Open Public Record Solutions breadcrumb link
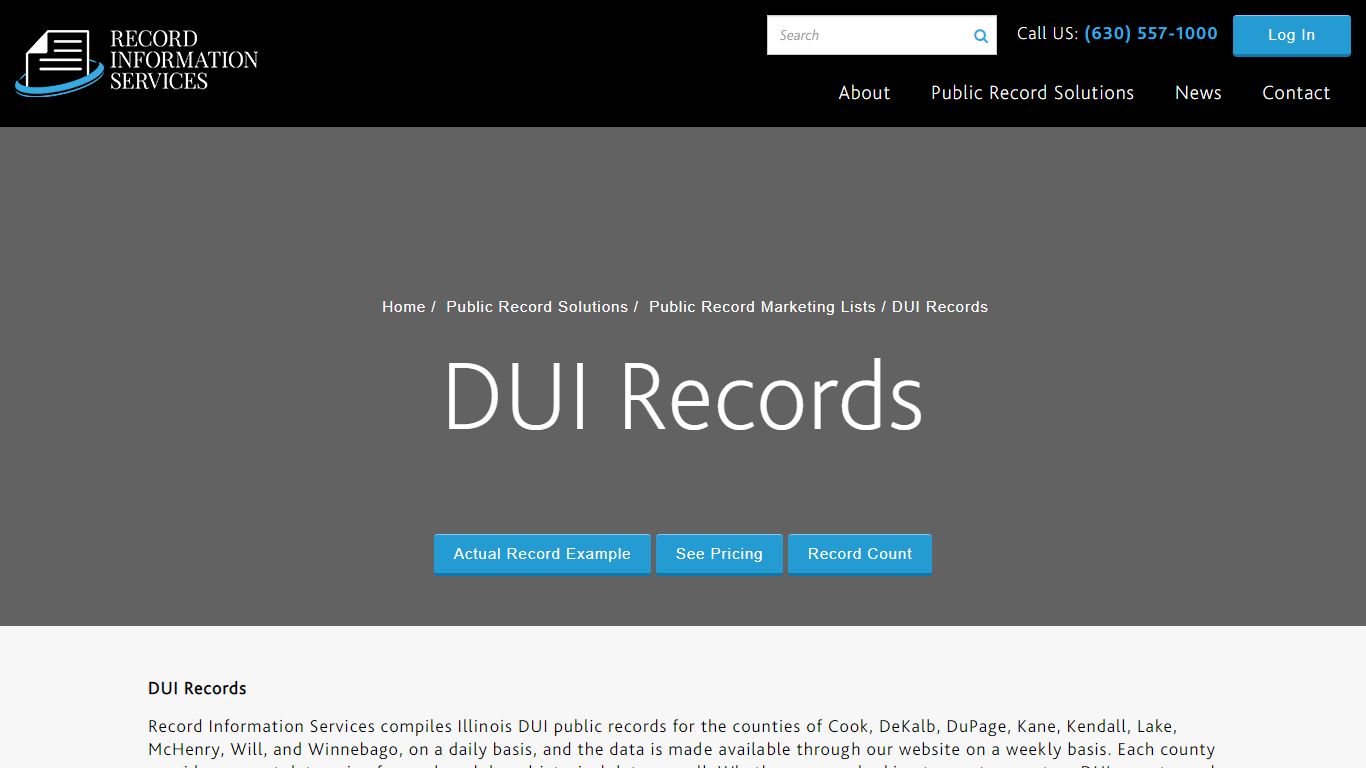This screenshot has width=1366, height=768. tap(537, 307)
